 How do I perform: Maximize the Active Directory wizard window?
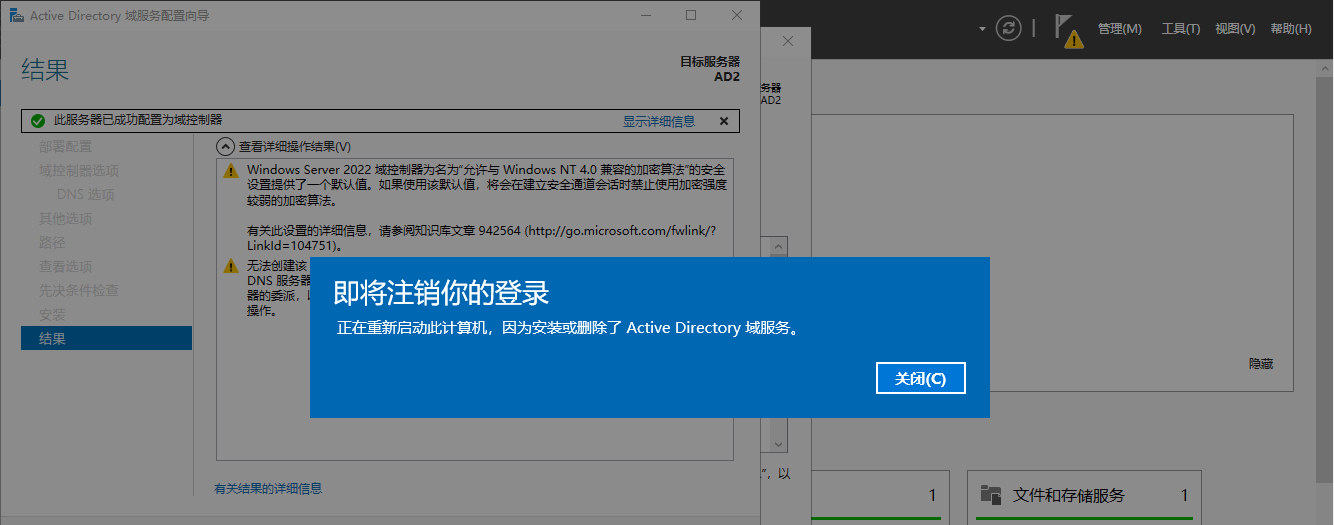tap(691, 15)
